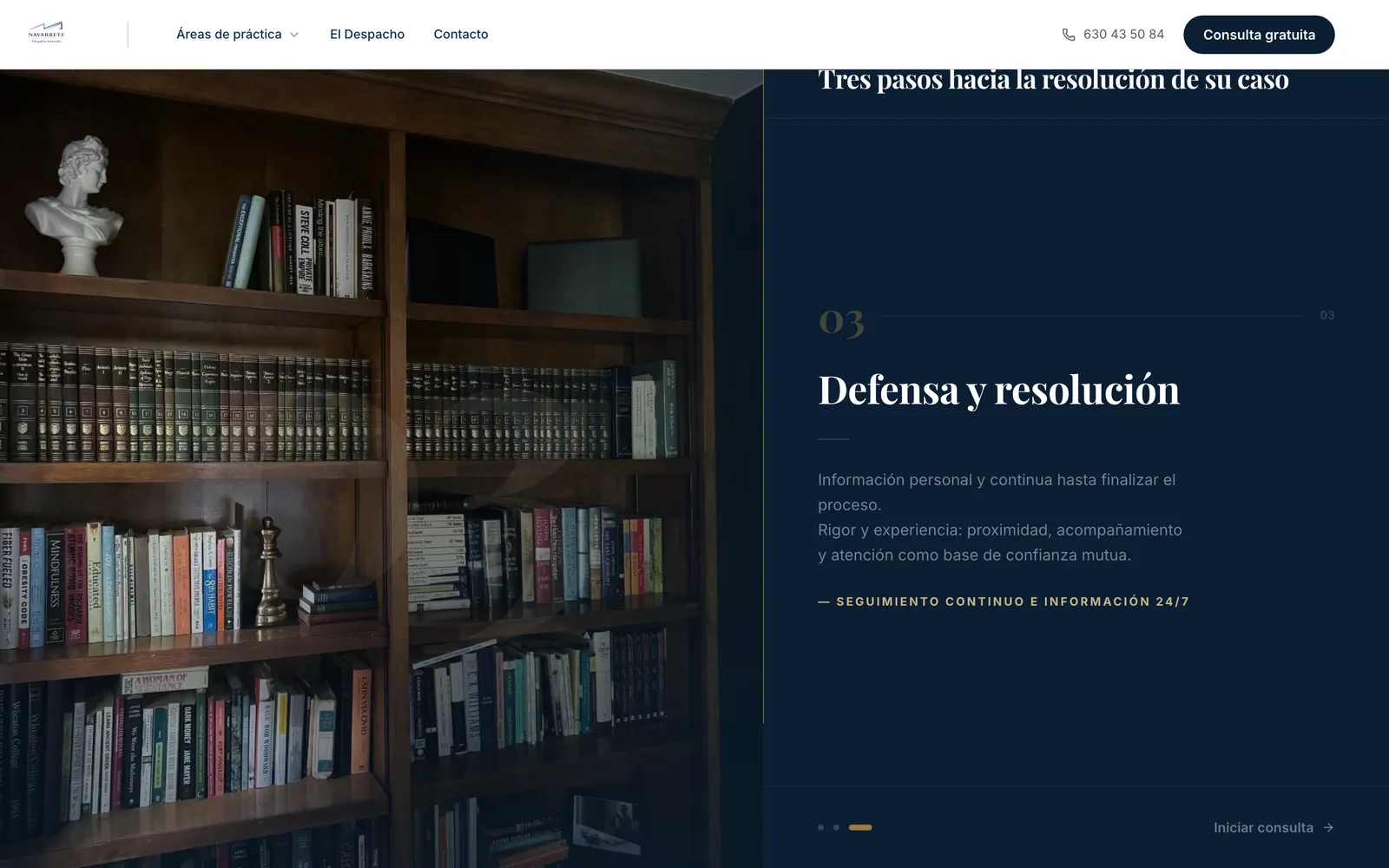Screen dimensions: 1389x868
Task: Select the first step pagination dot
Action: coord(821,827)
